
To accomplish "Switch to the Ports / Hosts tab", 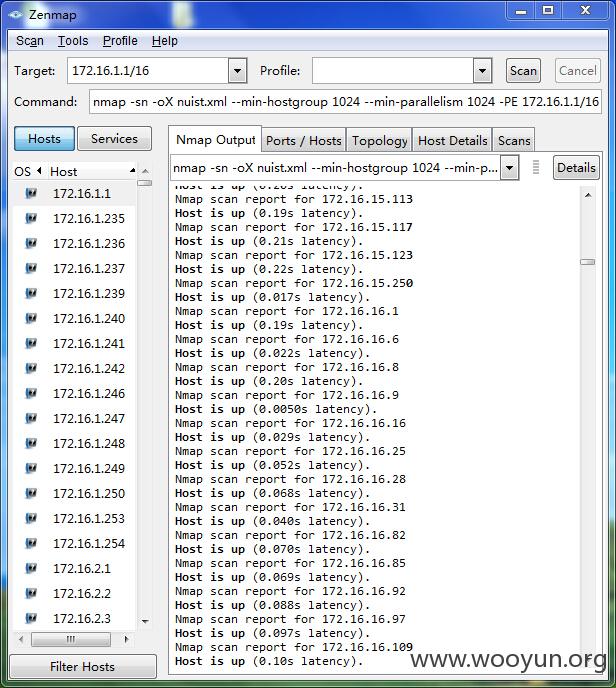I will (304, 141).
